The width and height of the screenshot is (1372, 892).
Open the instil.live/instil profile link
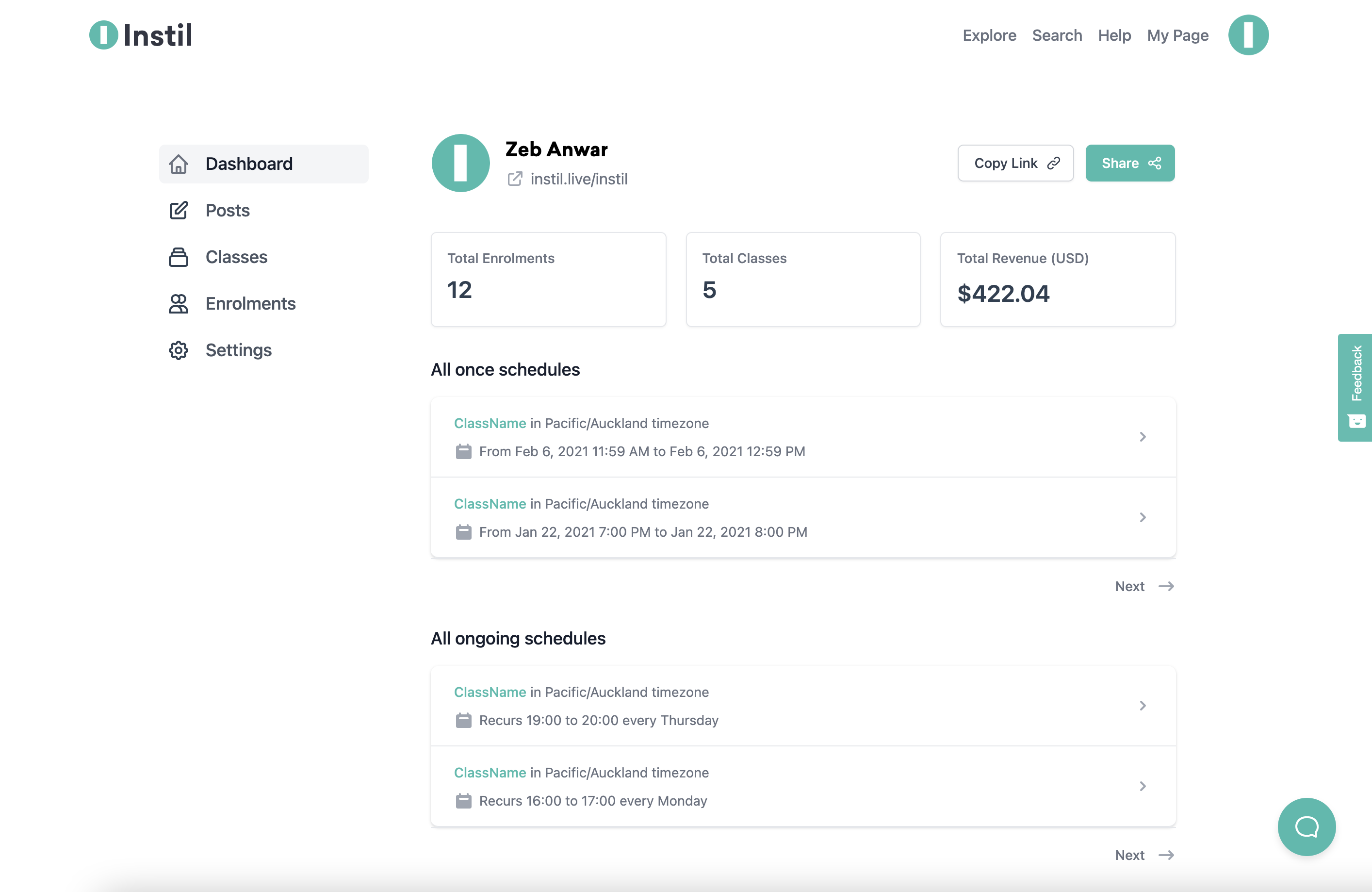pos(578,179)
